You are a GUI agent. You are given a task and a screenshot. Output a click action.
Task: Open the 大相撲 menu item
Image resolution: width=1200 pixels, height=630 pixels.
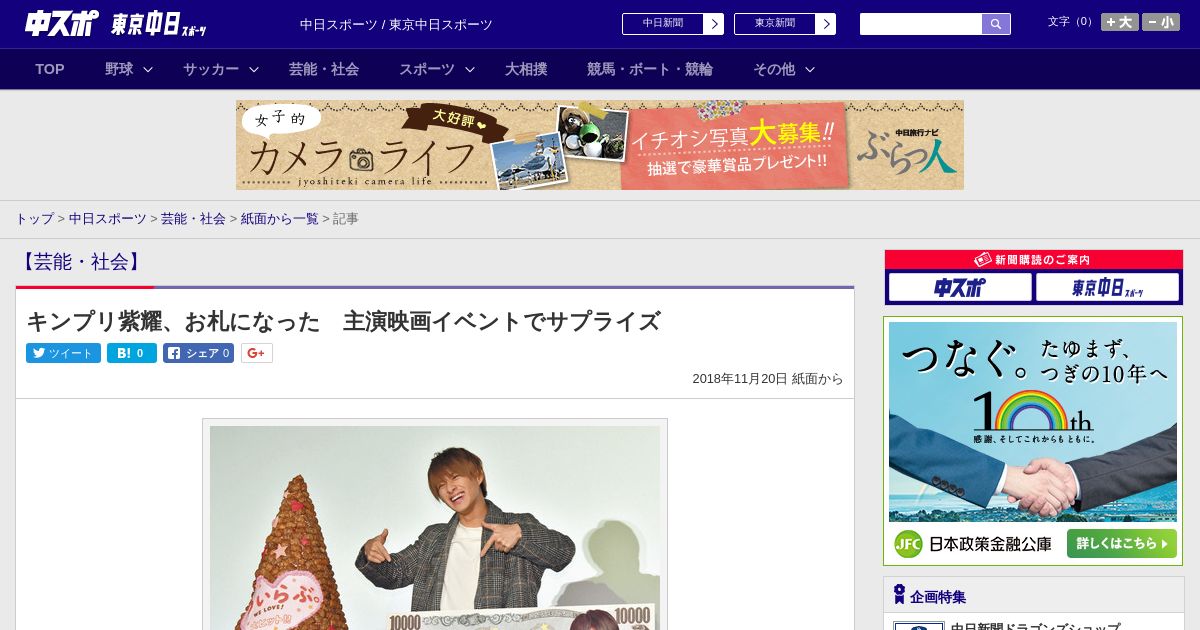click(x=526, y=69)
